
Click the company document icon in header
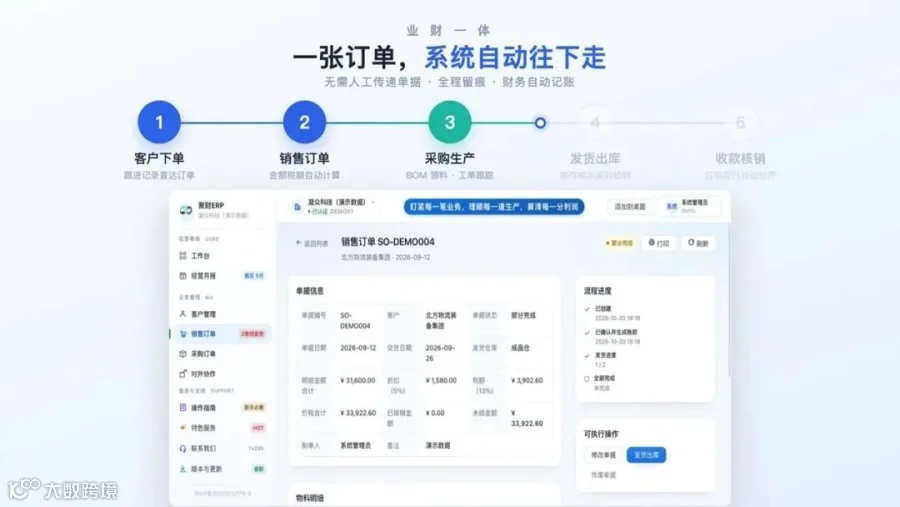[297, 207]
